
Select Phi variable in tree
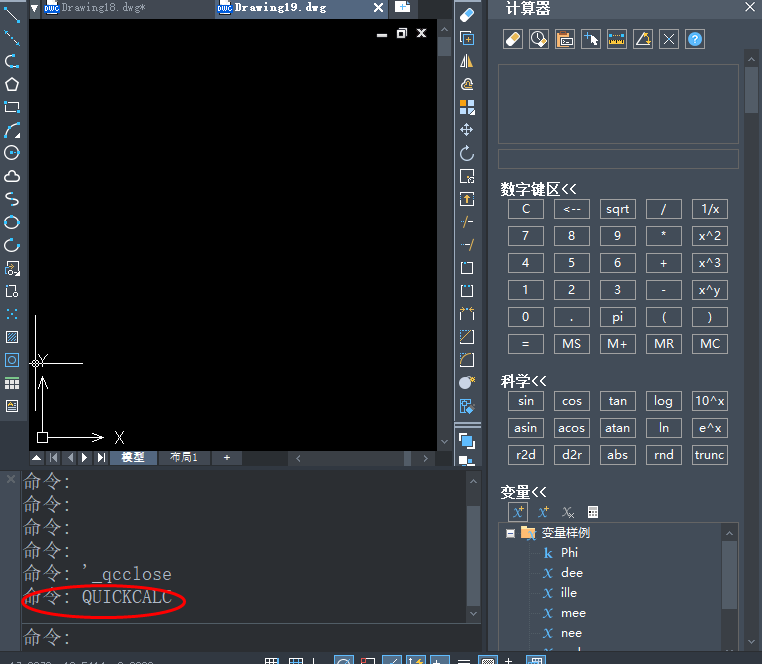[569, 553]
